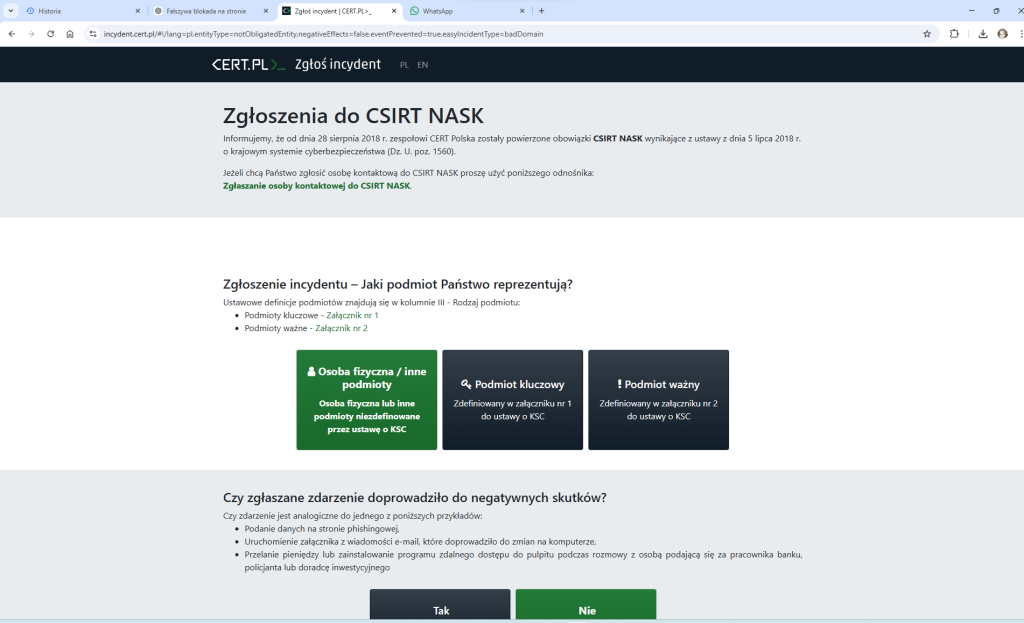Select the Podmiot kluczowy tile

513,400
